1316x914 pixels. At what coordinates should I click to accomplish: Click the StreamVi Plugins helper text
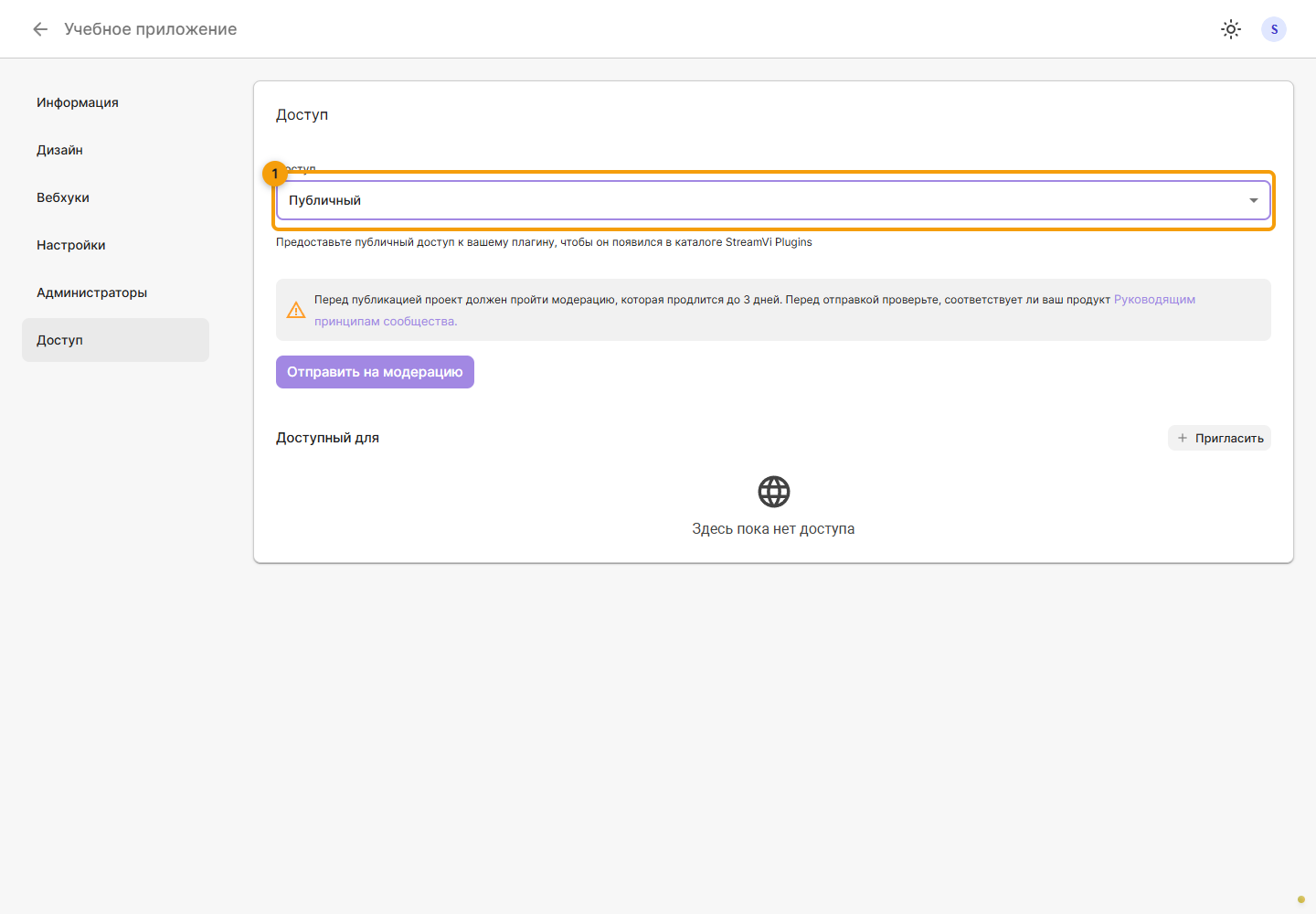(544, 242)
